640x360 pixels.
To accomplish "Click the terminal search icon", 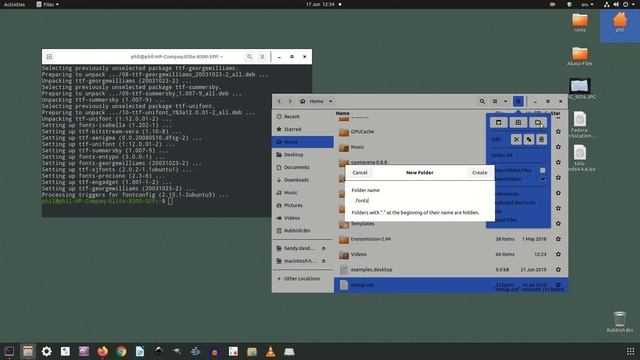I will (x=249, y=57).
